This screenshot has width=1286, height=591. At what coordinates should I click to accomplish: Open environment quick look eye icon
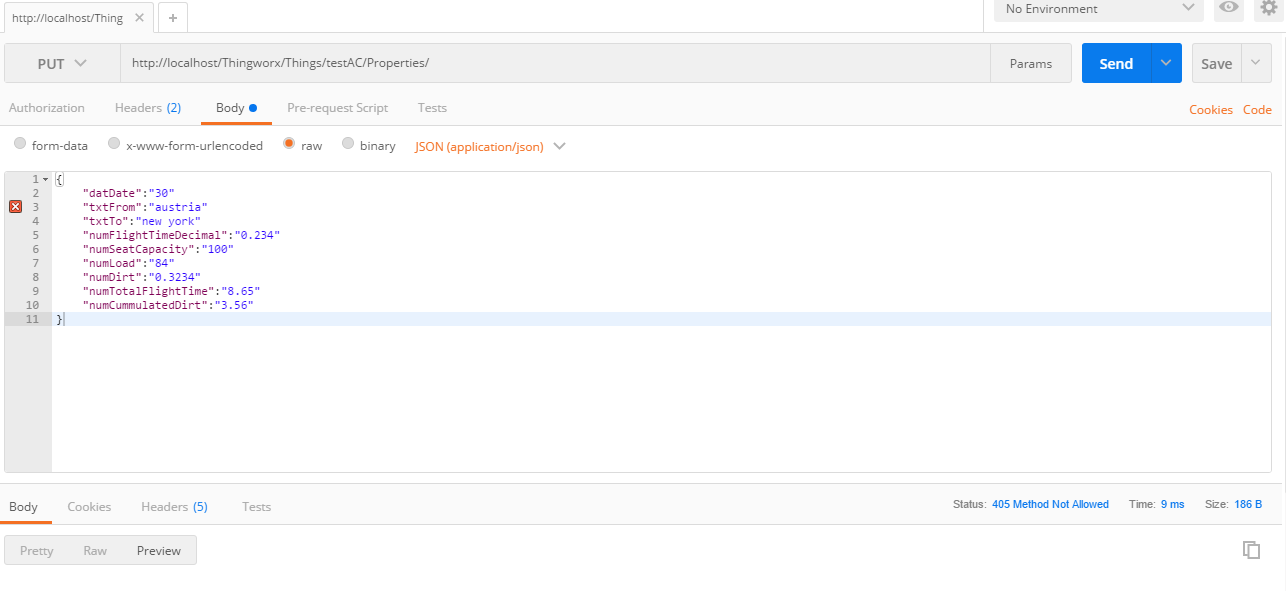click(1228, 8)
